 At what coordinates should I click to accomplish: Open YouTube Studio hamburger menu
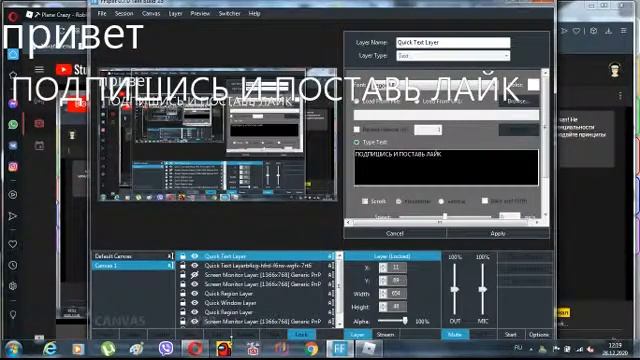coord(39,69)
